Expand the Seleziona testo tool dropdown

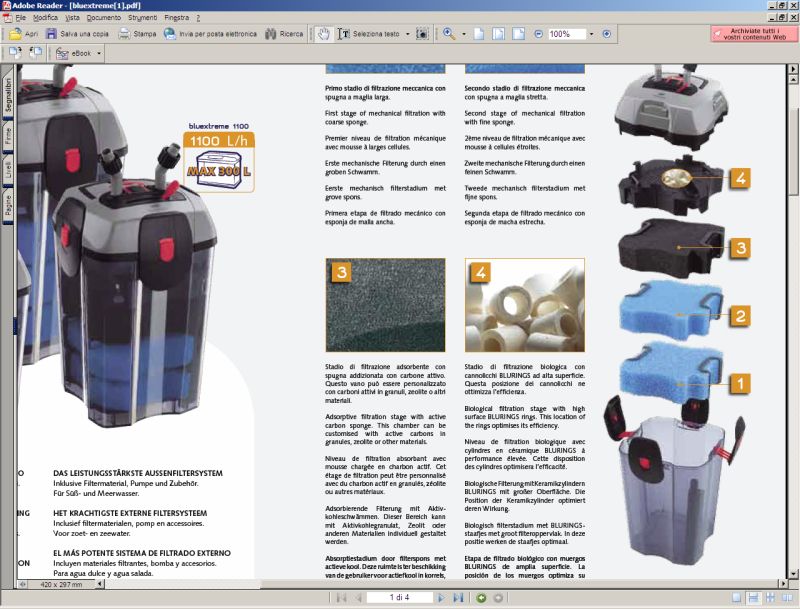[x=408, y=34]
